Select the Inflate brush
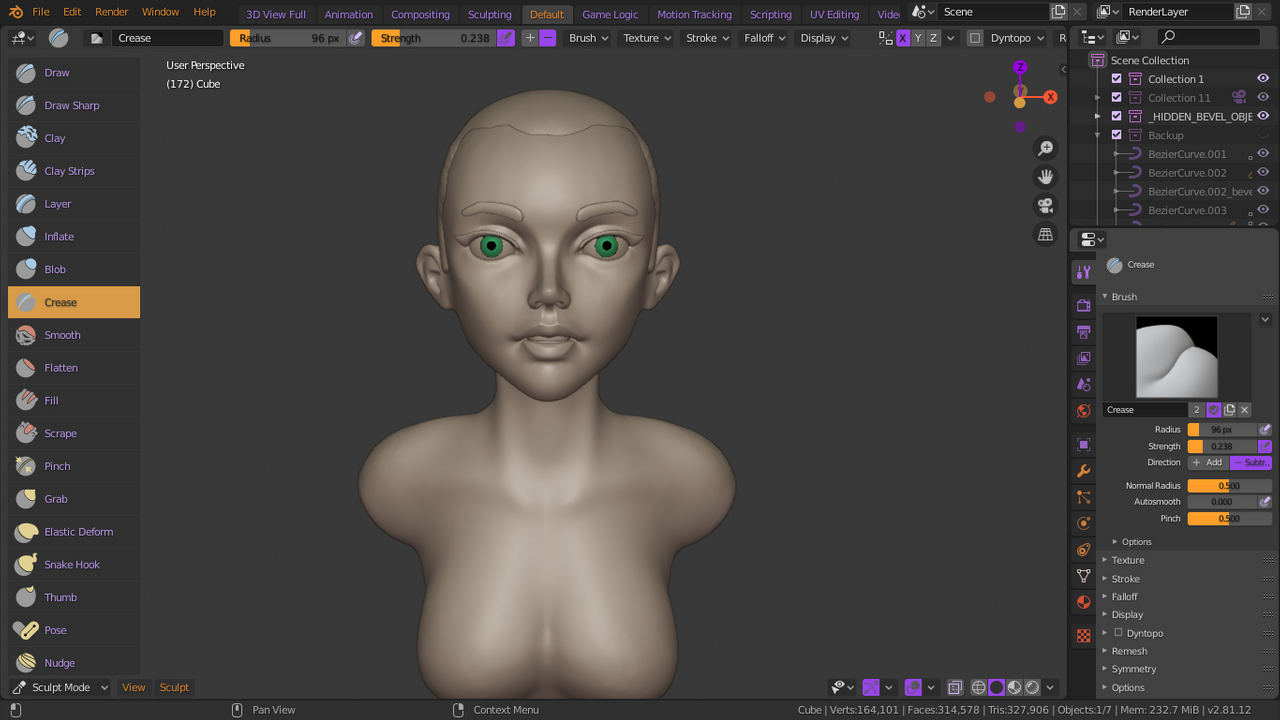Image resolution: width=1280 pixels, height=720 pixels. pyautogui.click(x=74, y=237)
